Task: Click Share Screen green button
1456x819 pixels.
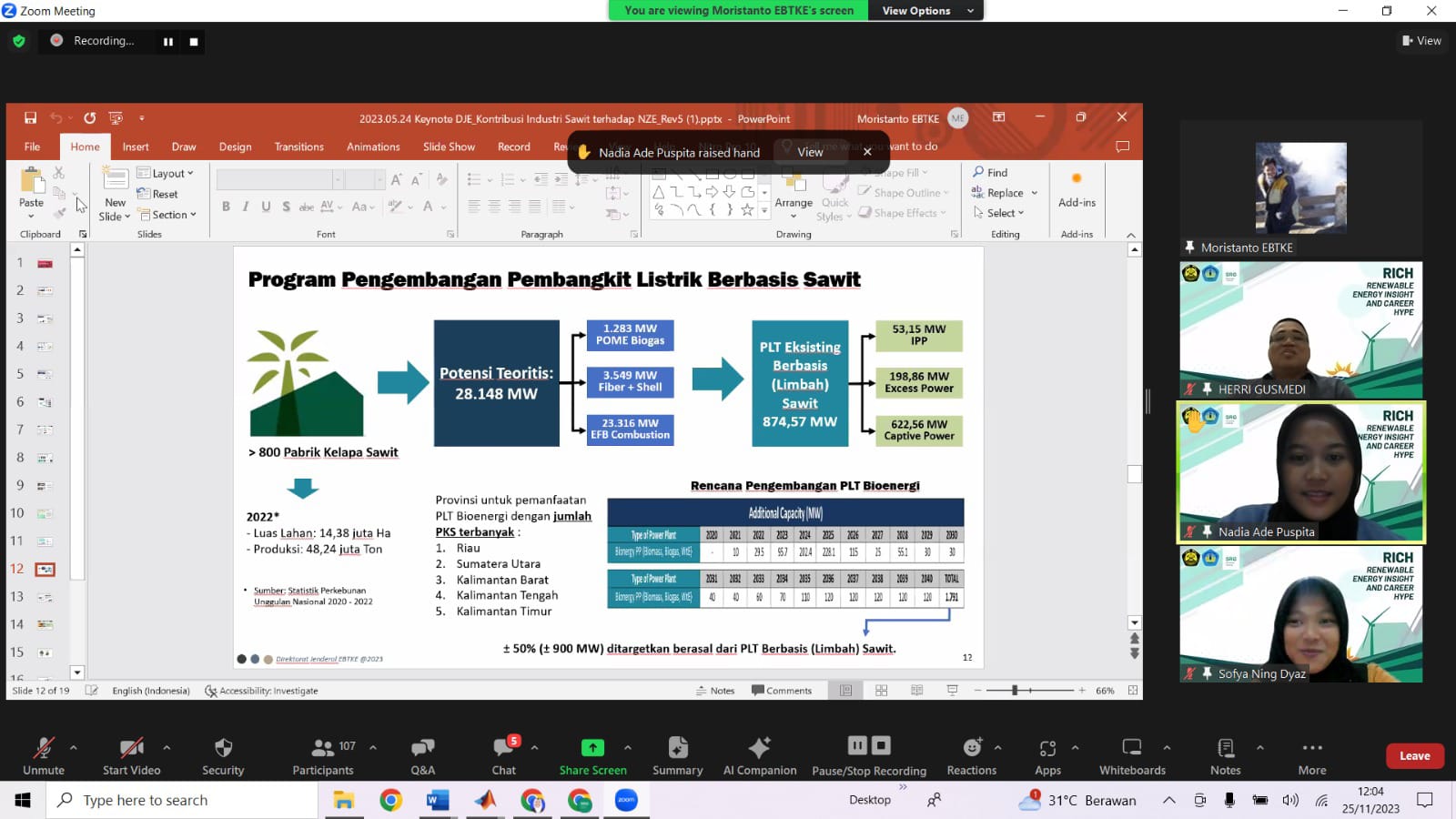Action: tap(592, 755)
